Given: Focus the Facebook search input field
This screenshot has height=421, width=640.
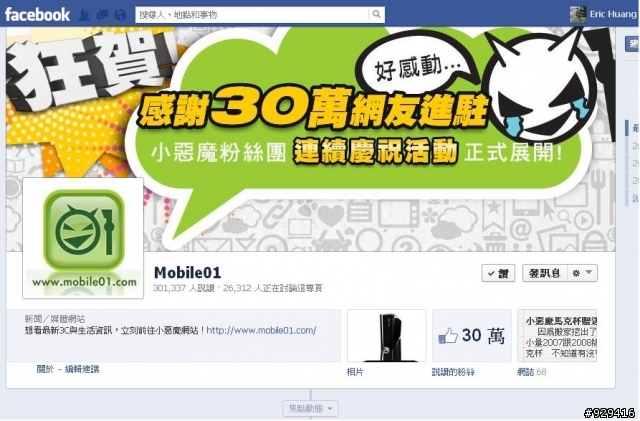Looking at the screenshot, I should click(251, 15).
